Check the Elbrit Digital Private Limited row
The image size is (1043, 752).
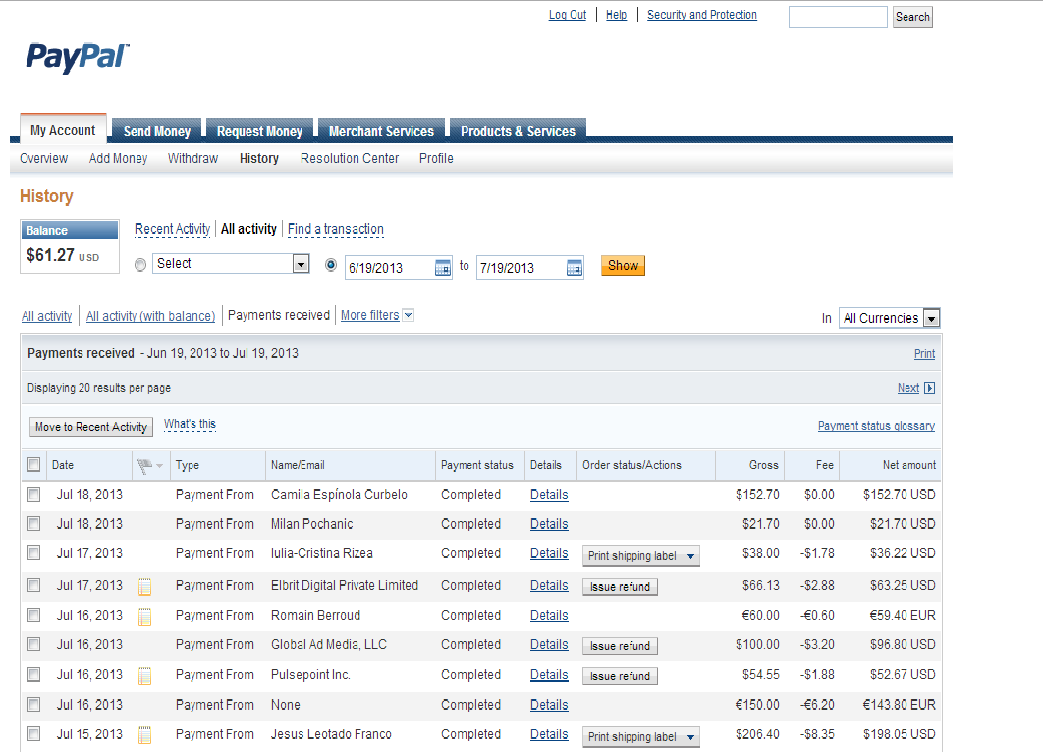(x=33, y=584)
